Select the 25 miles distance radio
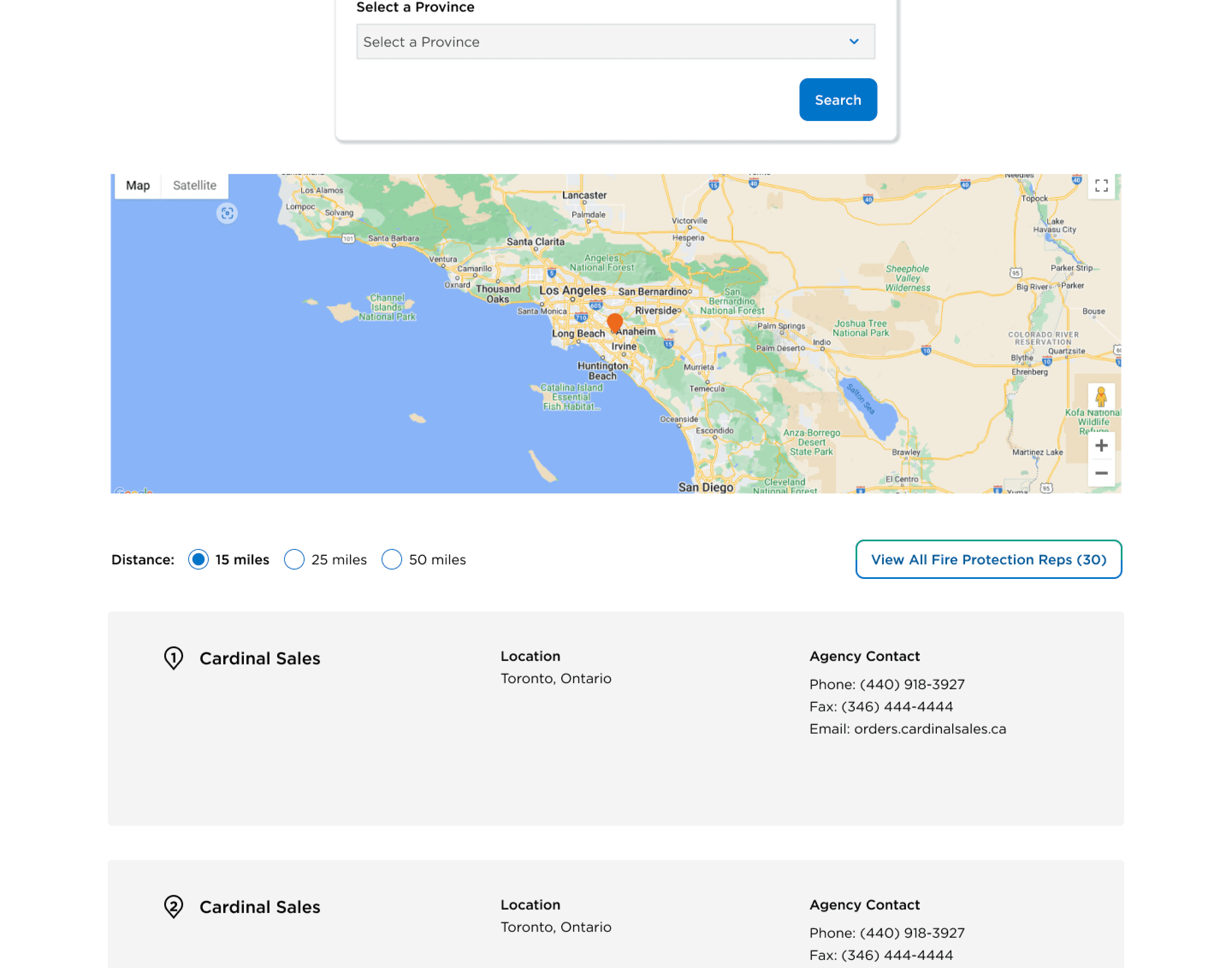This screenshot has width=1232, height=968. pos(294,559)
